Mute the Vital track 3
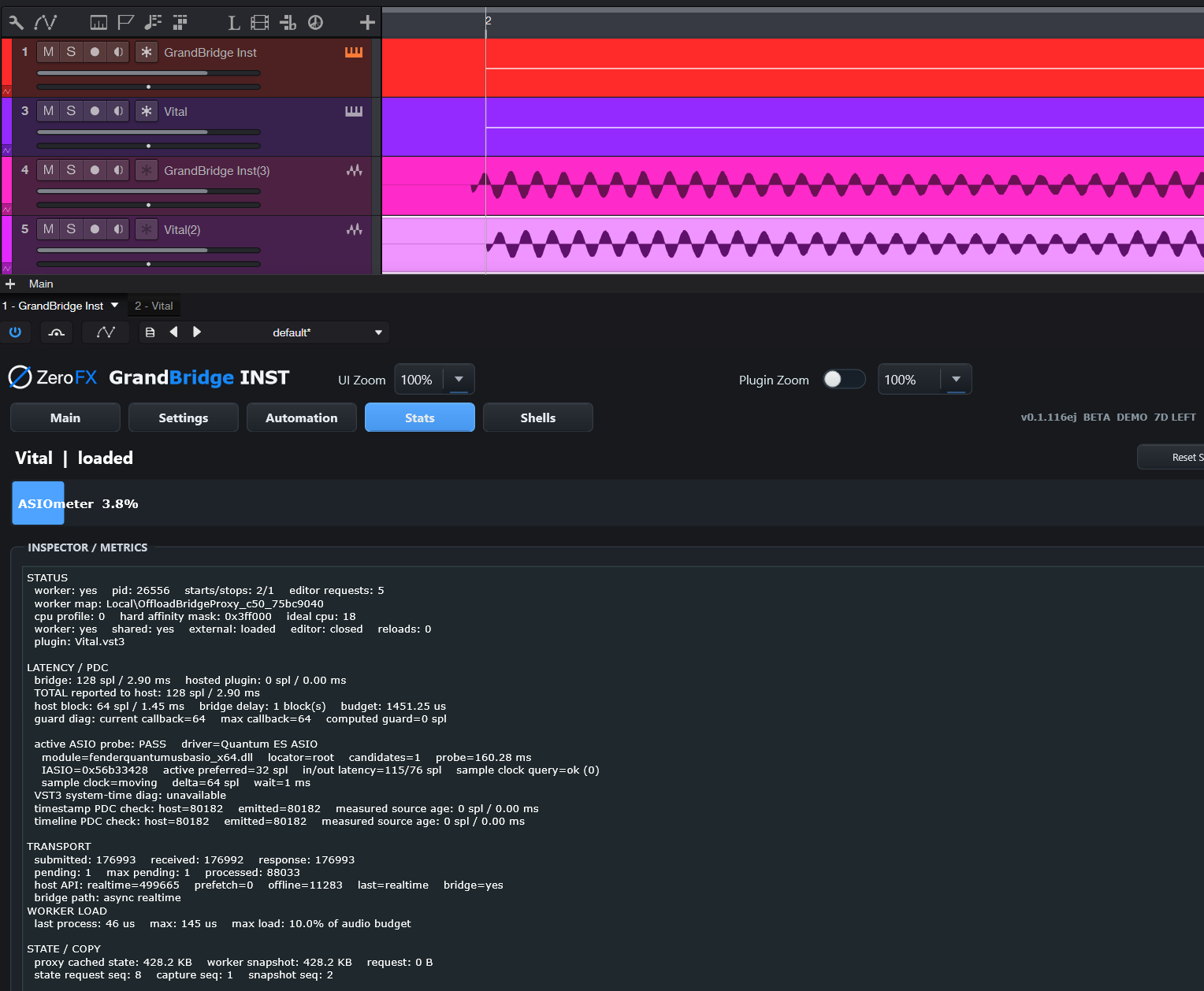1204x991 pixels. click(49, 111)
